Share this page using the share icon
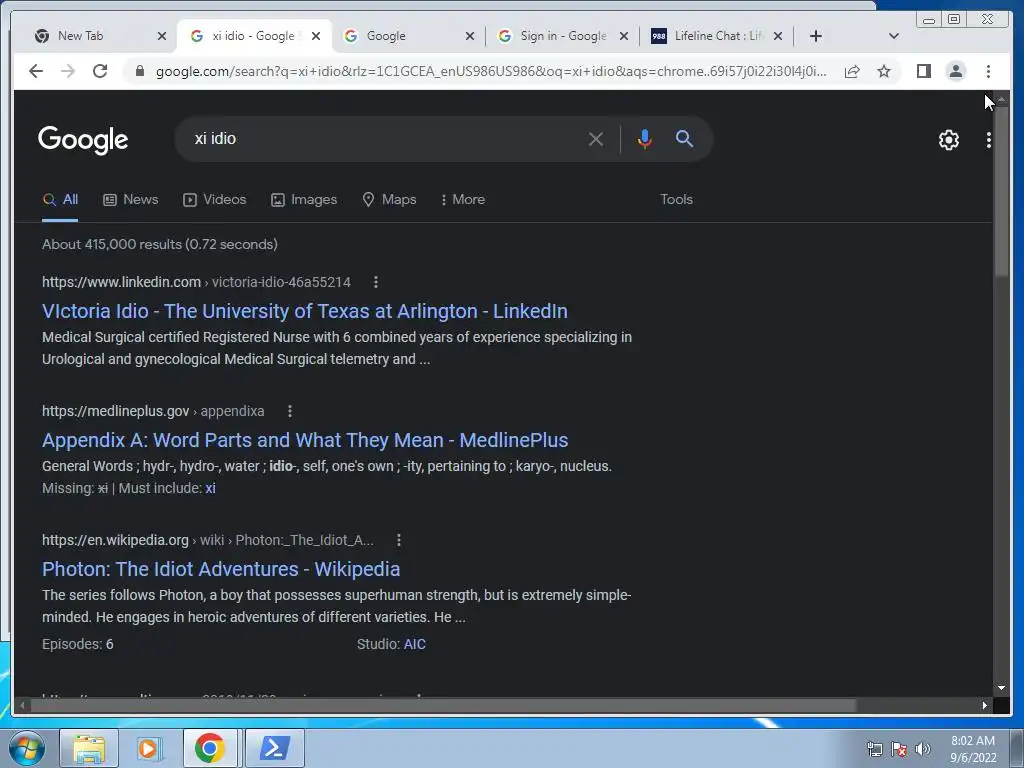The image size is (1024, 768). [x=852, y=71]
